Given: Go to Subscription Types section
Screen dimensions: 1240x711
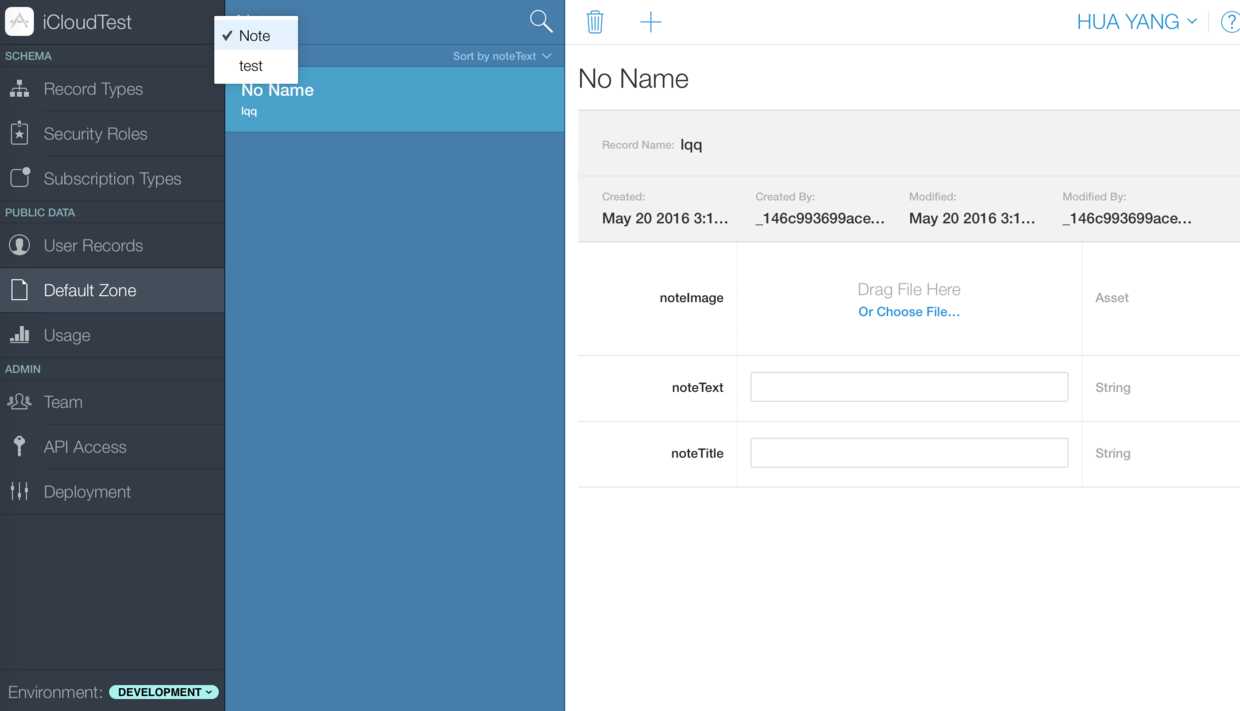Looking at the screenshot, I should 112,179.
